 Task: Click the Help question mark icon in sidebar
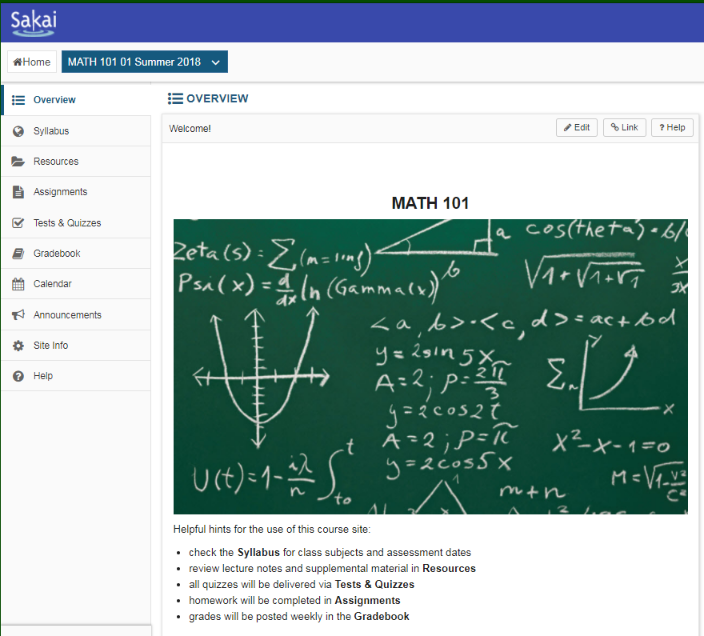[x=18, y=376]
